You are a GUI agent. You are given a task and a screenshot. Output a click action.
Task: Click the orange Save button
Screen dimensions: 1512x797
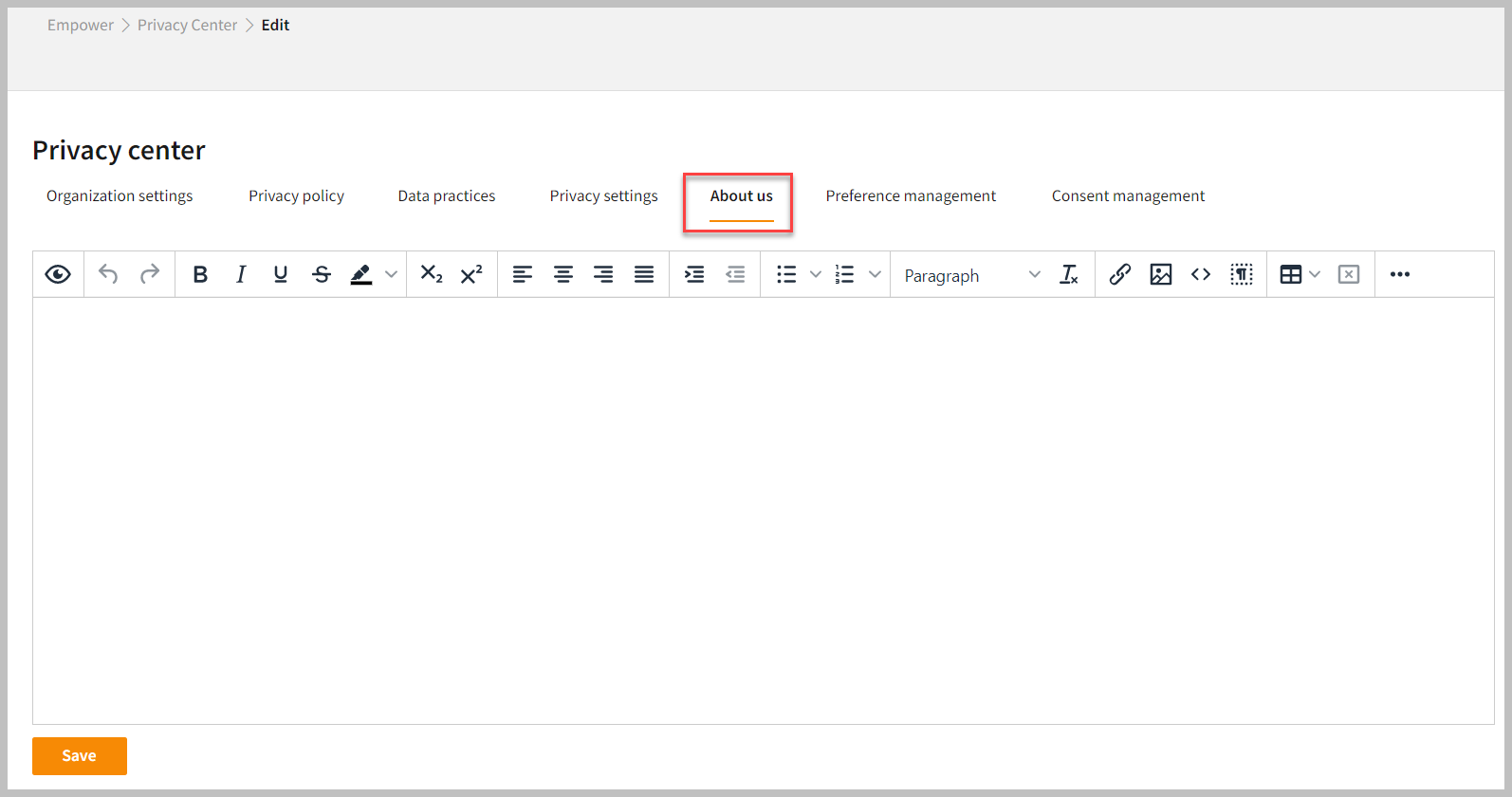click(x=80, y=756)
